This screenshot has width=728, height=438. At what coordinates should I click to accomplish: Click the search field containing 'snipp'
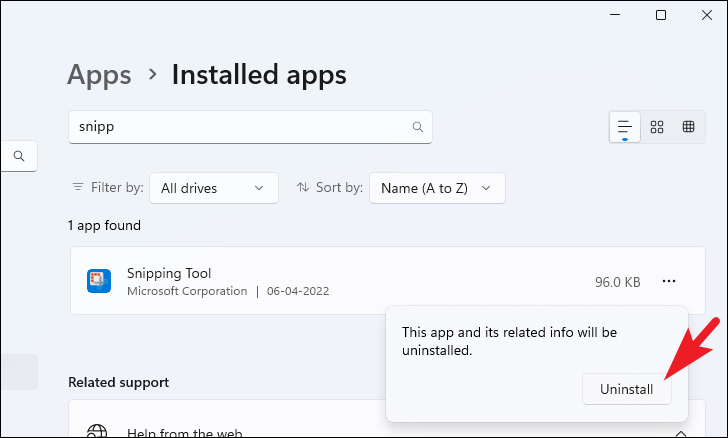(250, 127)
